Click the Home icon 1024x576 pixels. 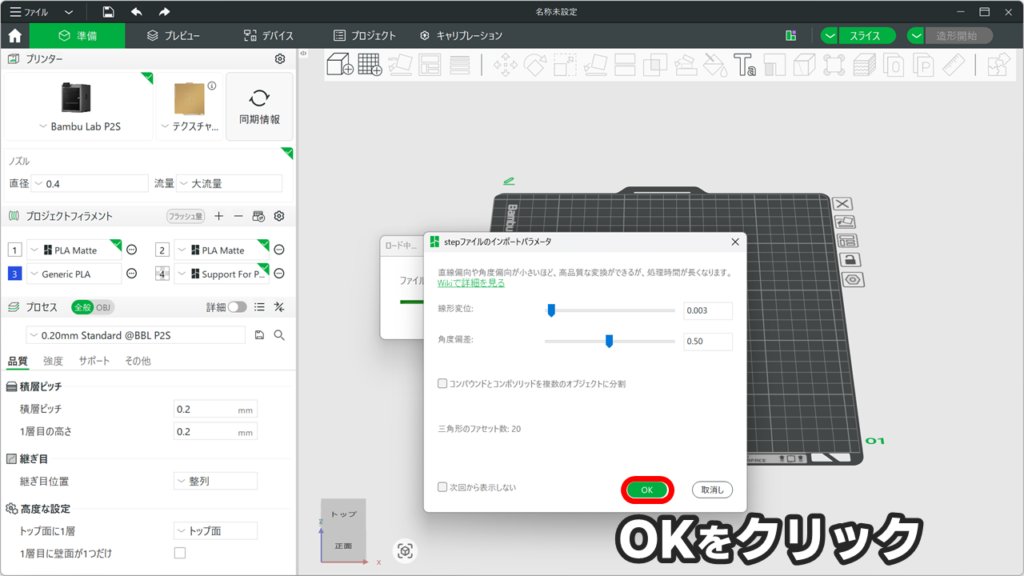[15, 35]
